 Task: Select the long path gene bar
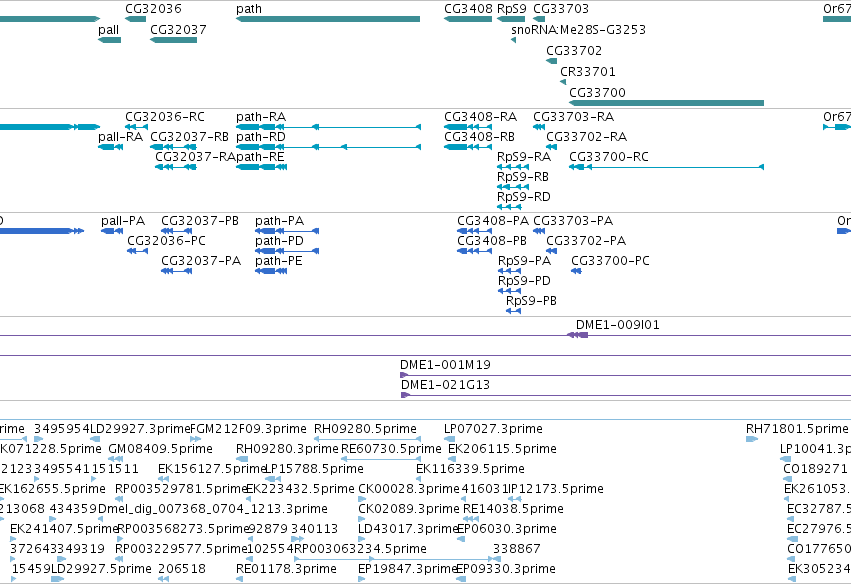click(328, 19)
